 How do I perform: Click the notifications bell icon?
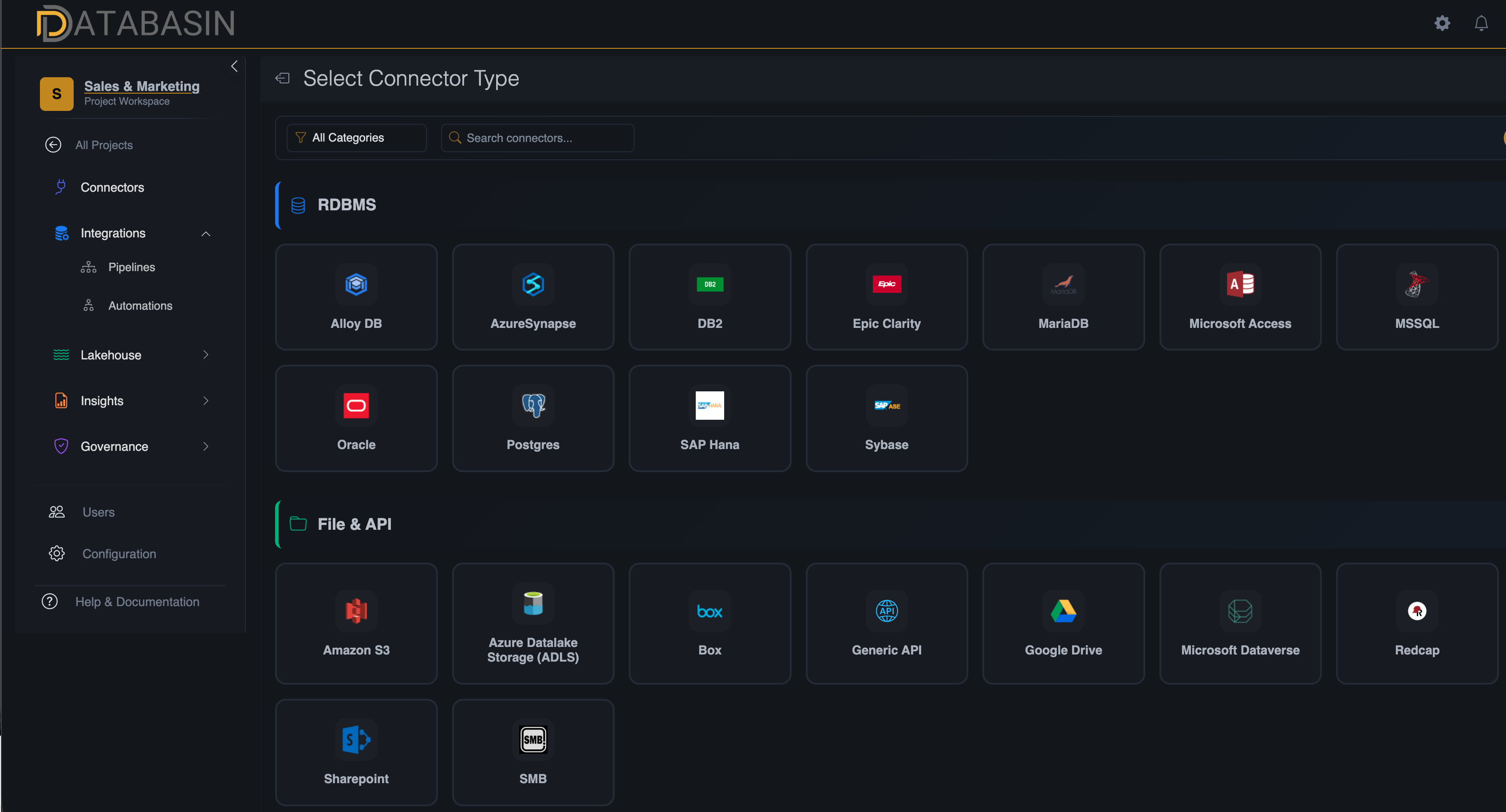click(1482, 24)
